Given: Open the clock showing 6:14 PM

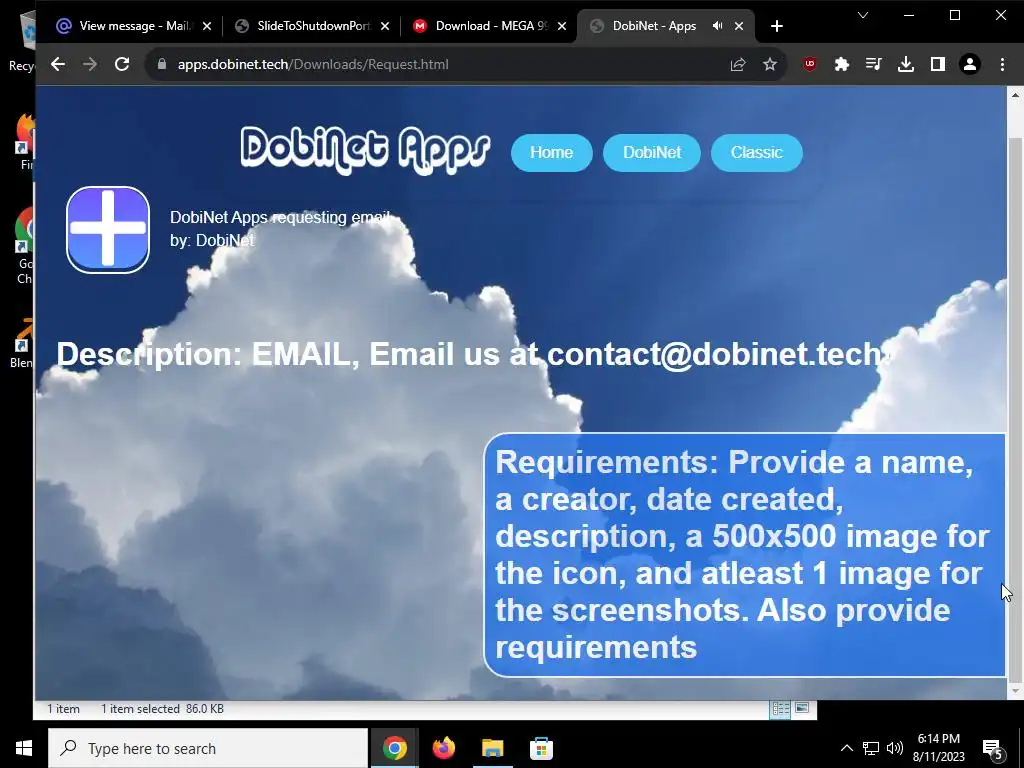Looking at the screenshot, I should coord(938,748).
